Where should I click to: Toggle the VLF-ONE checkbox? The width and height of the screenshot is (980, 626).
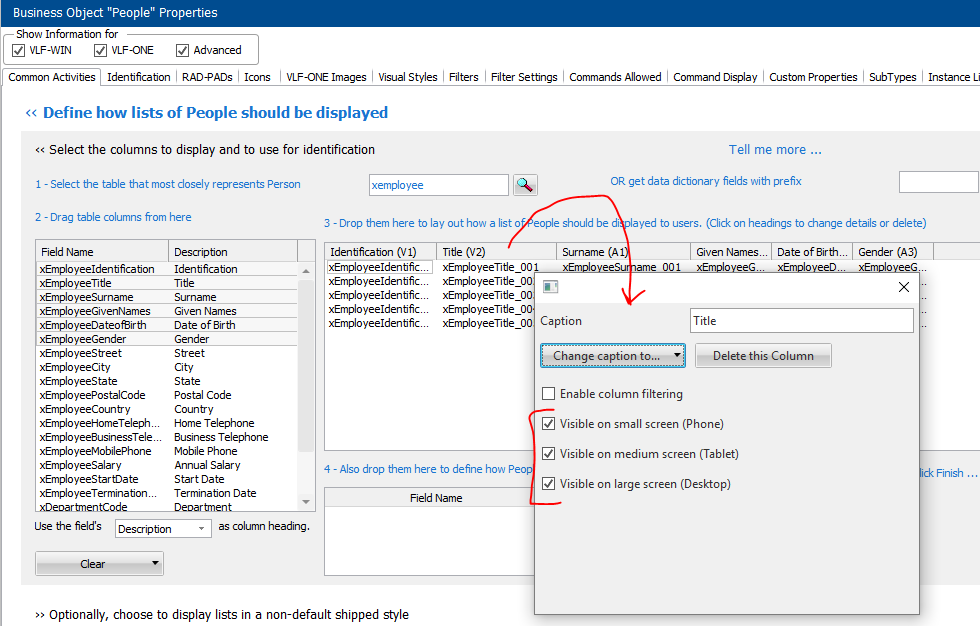pos(101,50)
